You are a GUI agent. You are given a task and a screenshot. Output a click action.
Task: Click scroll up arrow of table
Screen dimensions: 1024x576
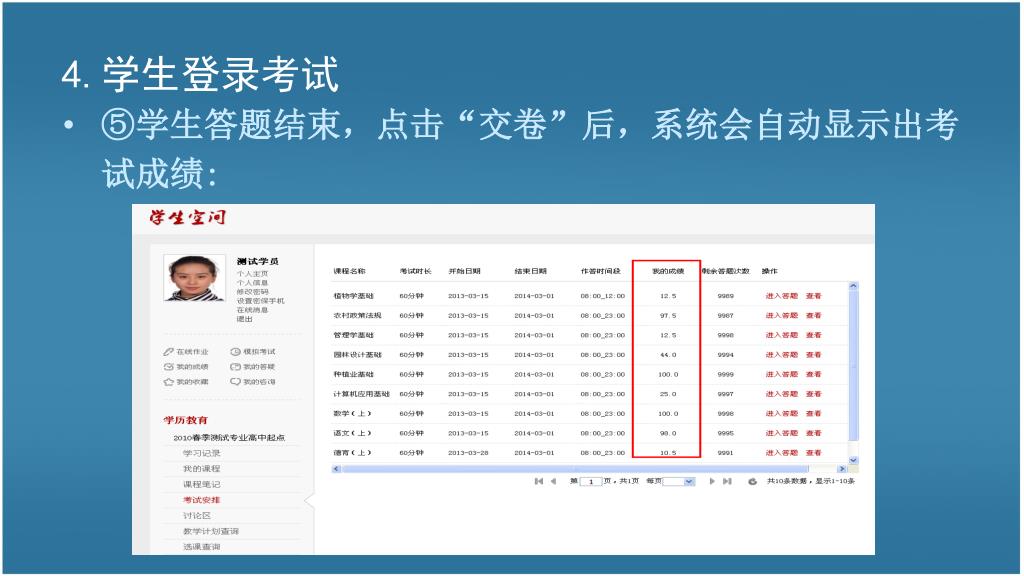point(853,286)
